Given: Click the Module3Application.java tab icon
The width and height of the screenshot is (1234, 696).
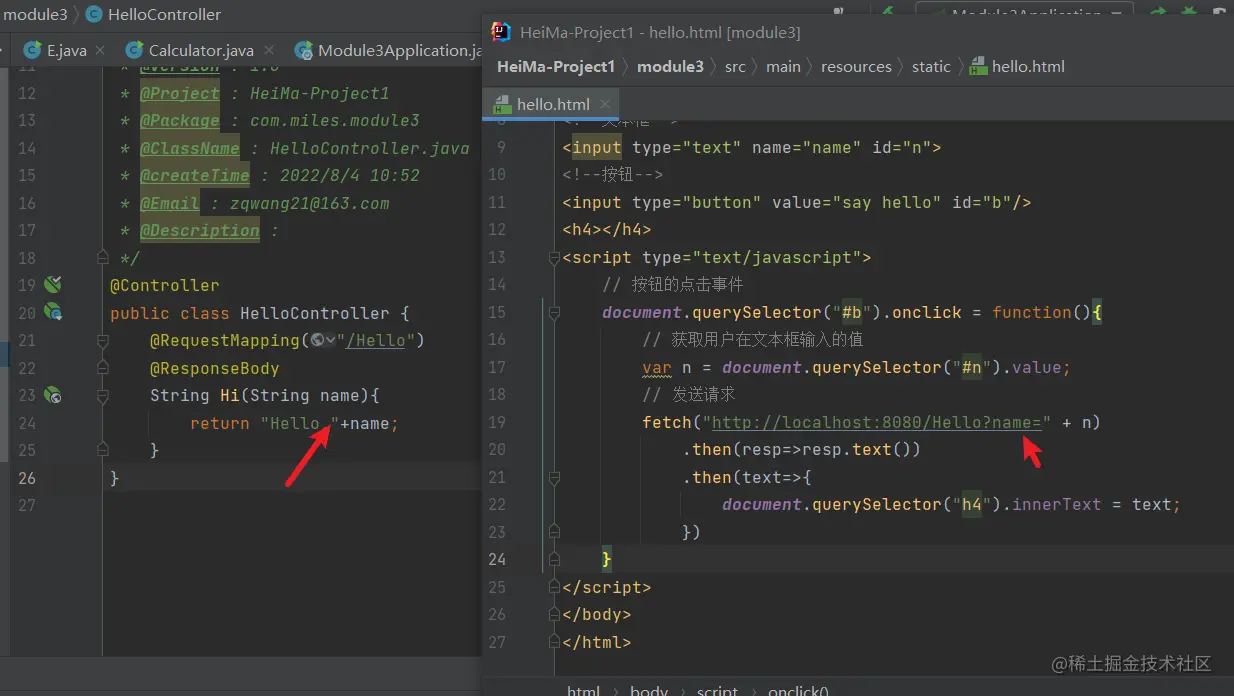Looking at the screenshot, I should tap(303, 50).
